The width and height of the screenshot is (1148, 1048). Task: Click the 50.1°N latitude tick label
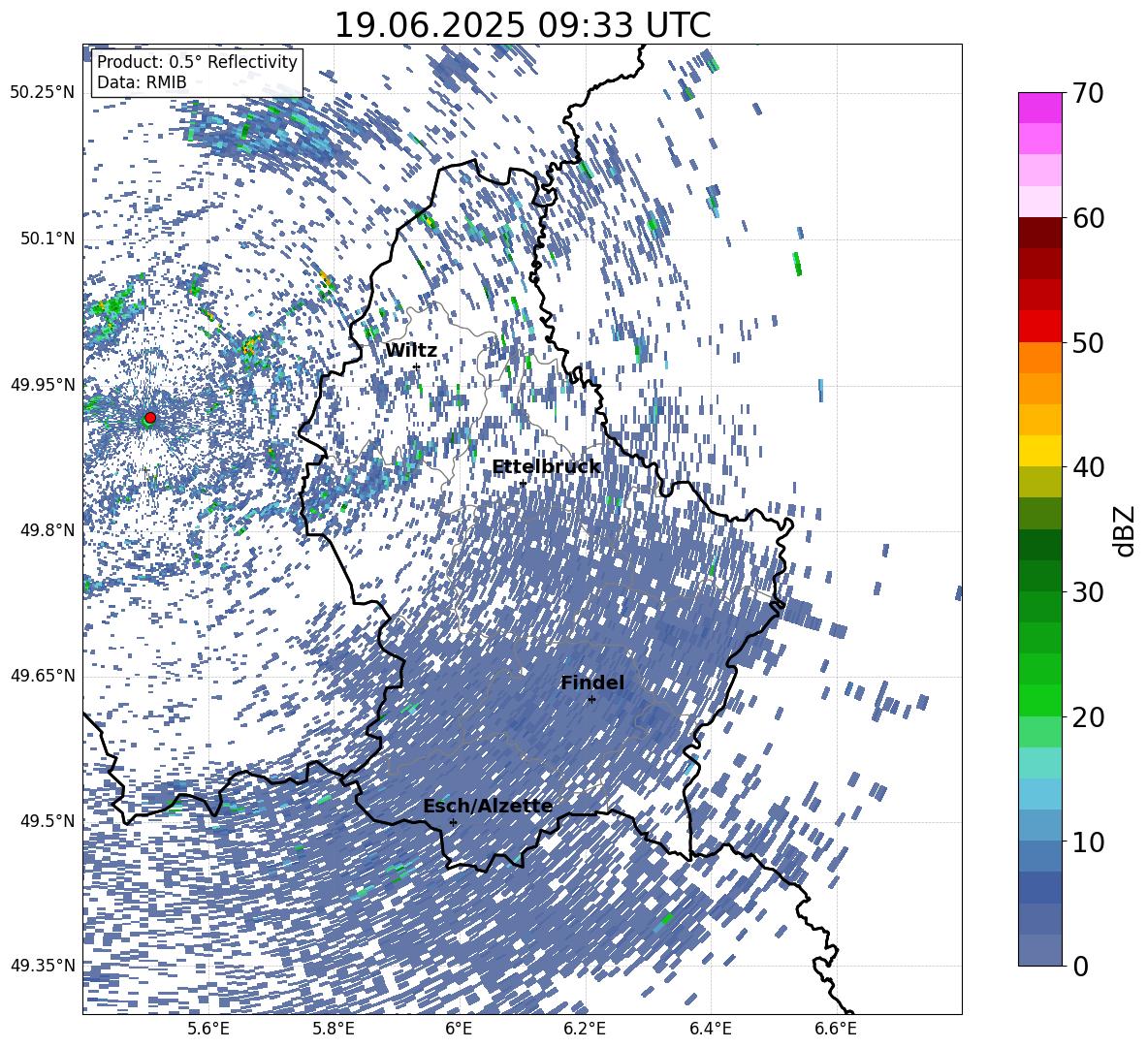click(x=48, y=239)
